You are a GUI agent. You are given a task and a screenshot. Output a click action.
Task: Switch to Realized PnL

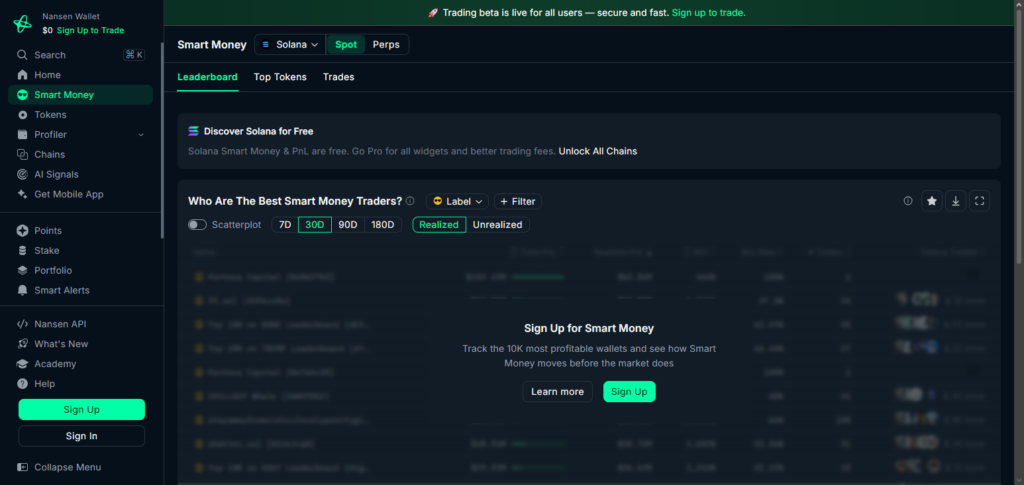(x=439, y=225)
